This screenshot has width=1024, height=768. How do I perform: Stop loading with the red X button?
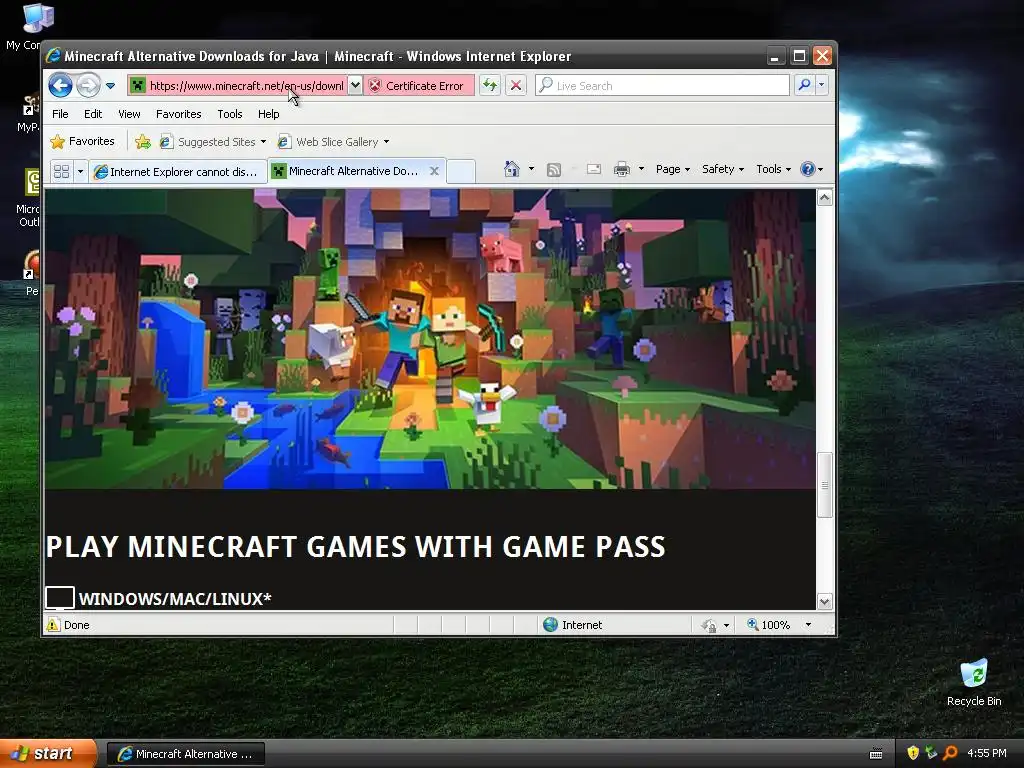click(516, 85)
